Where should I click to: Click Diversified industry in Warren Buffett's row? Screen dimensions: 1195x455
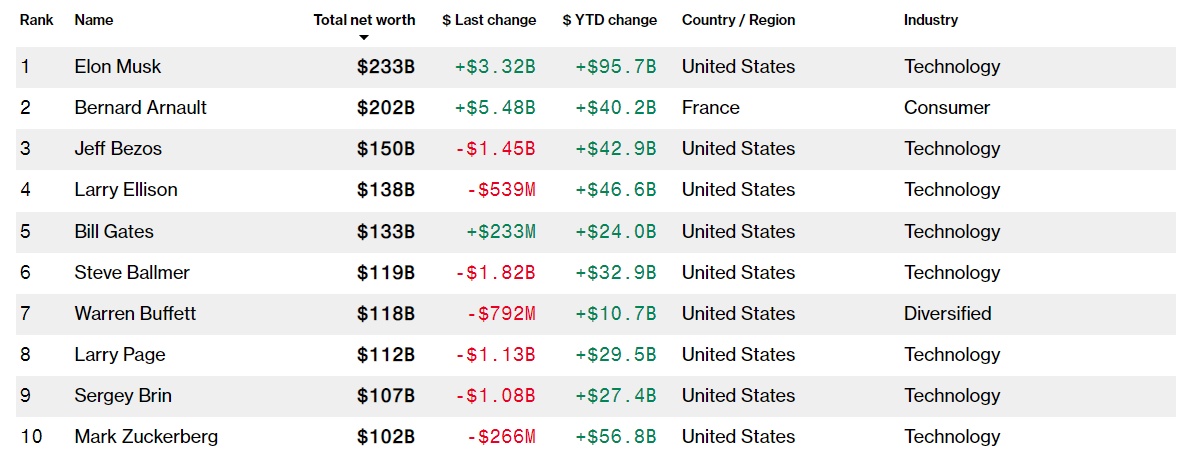948,314
